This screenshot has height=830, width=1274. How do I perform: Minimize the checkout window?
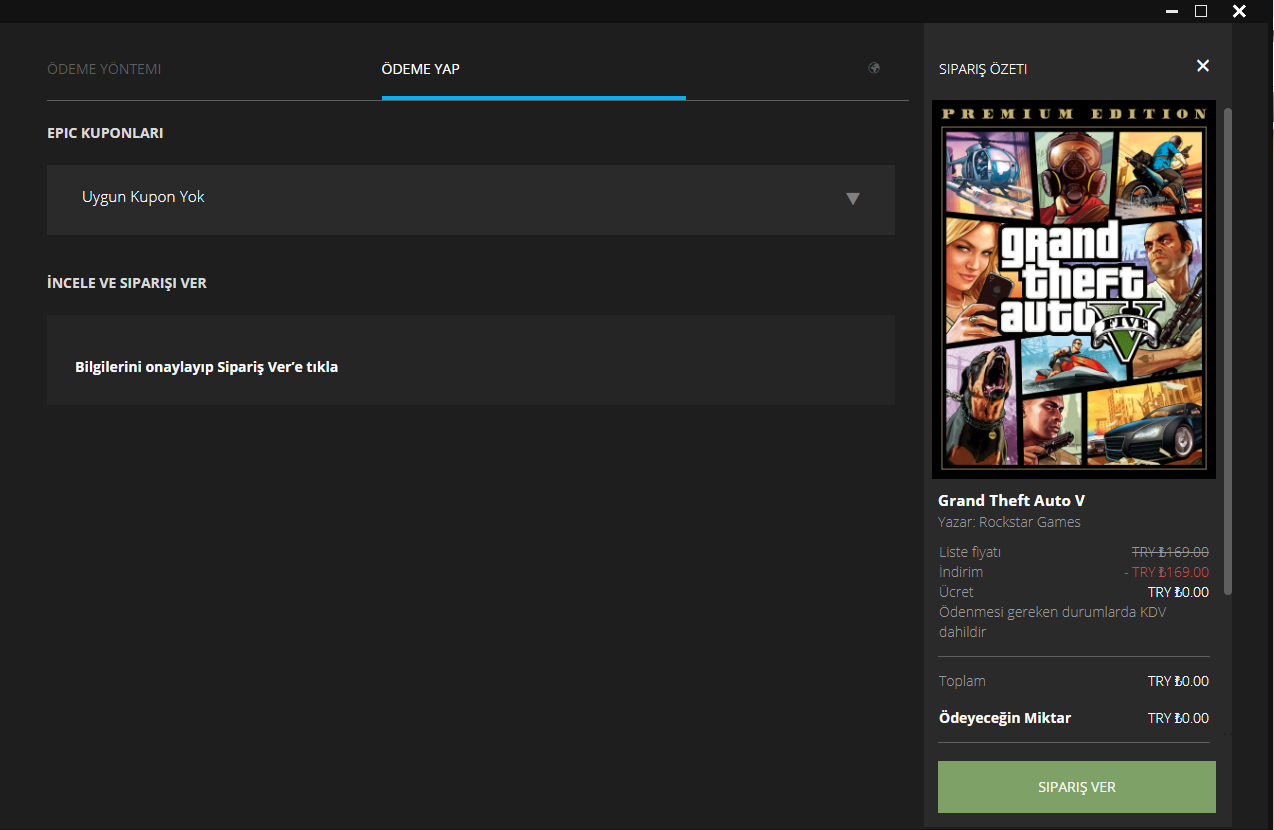click(x=1171, y=11)
